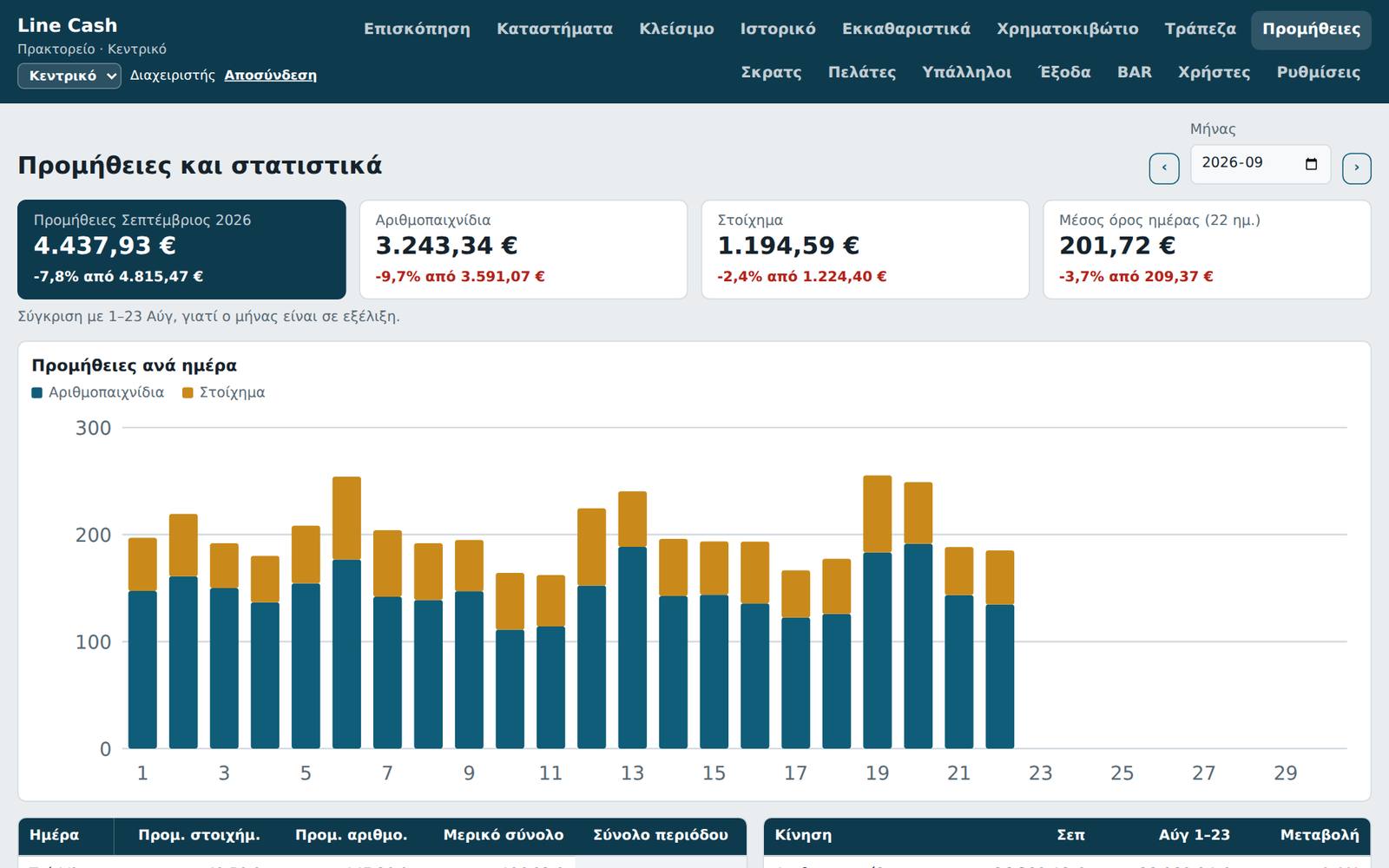This screenshot has height=868, width=1389.
Task: Click the bar for day 22
Action: click(1000, 649)
